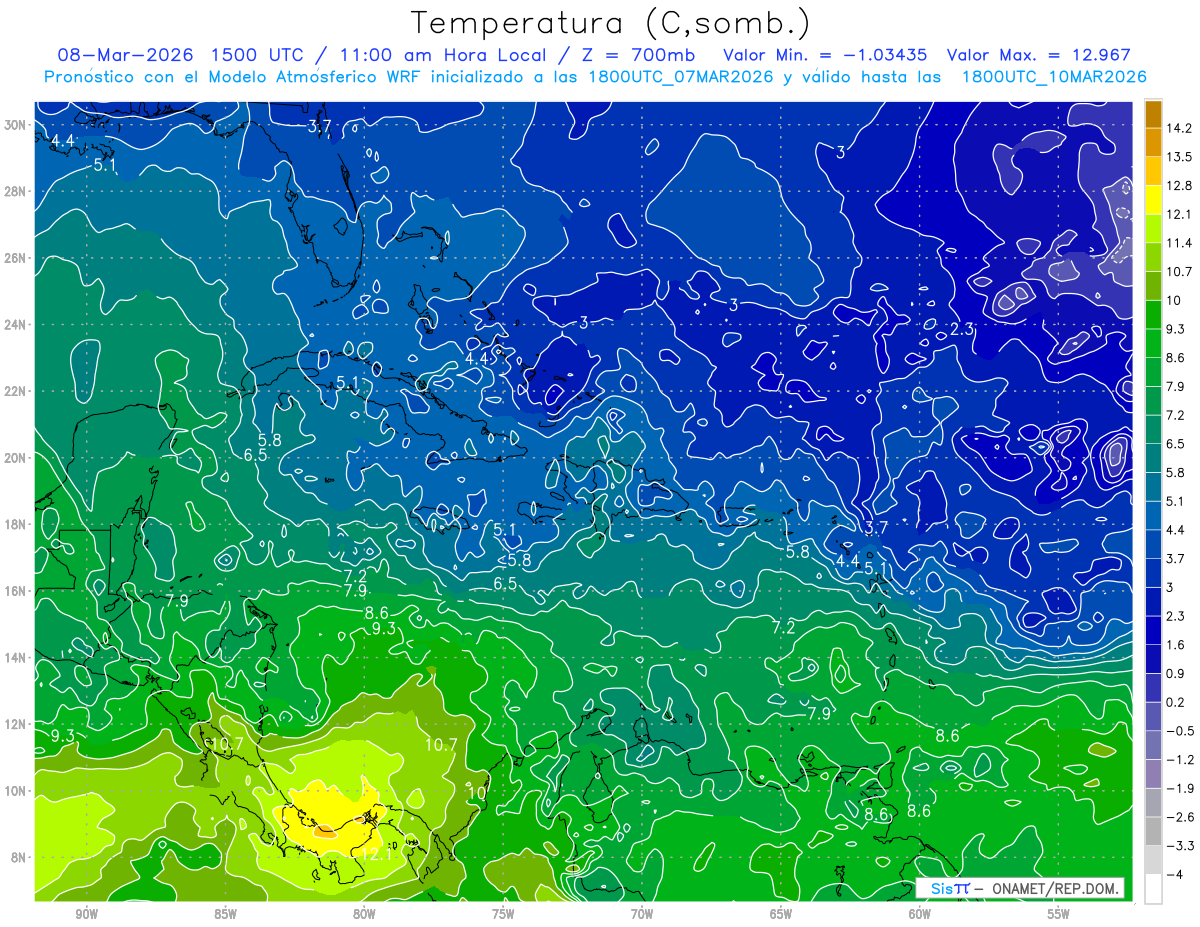Click the 0.9 value in the color legend
This screenshot has width=1200, height=927.
click(x=1176, y=673)
